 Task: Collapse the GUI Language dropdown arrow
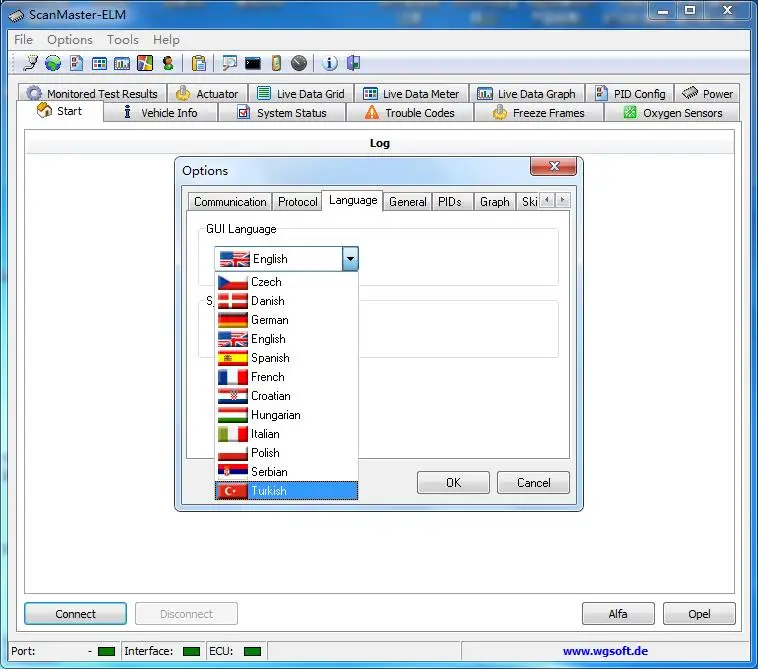(350, 259)
